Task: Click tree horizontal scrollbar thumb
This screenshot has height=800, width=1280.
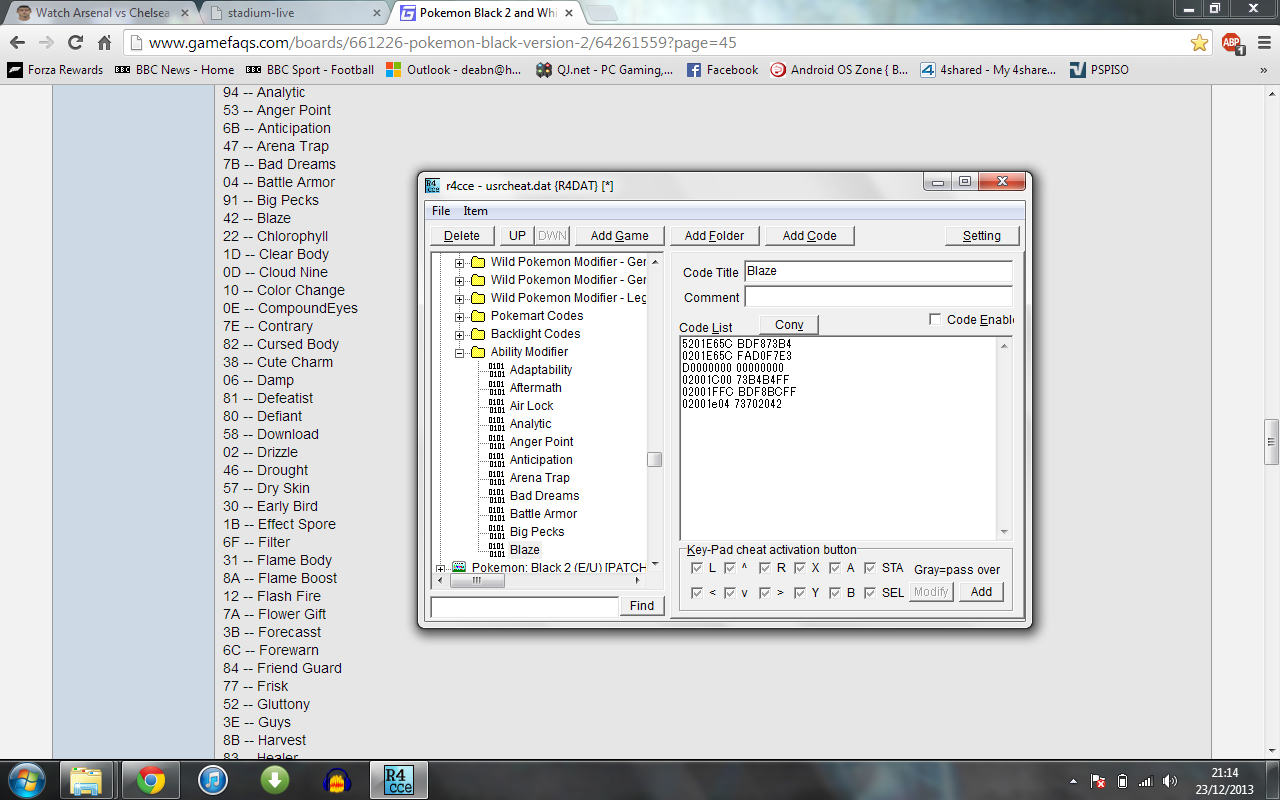Action: (476, 581)
